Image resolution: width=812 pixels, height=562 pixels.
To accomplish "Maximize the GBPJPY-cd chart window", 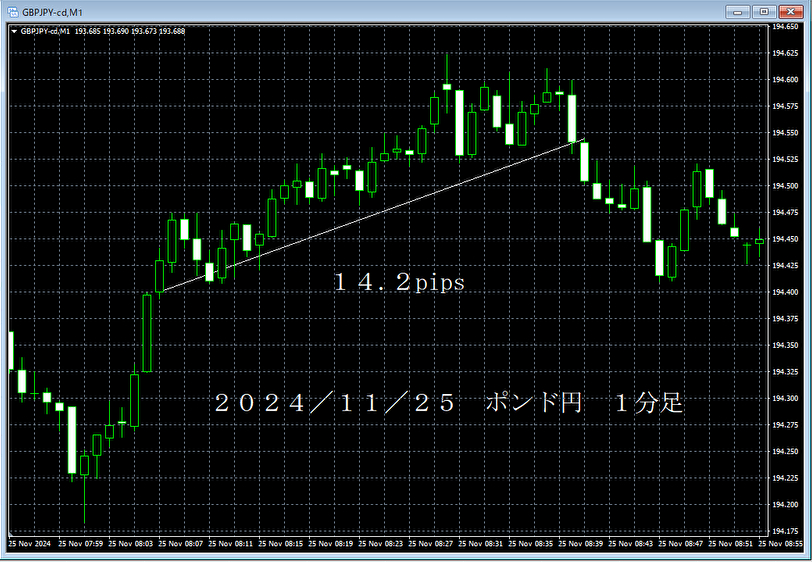I will (x=765, y=11).
